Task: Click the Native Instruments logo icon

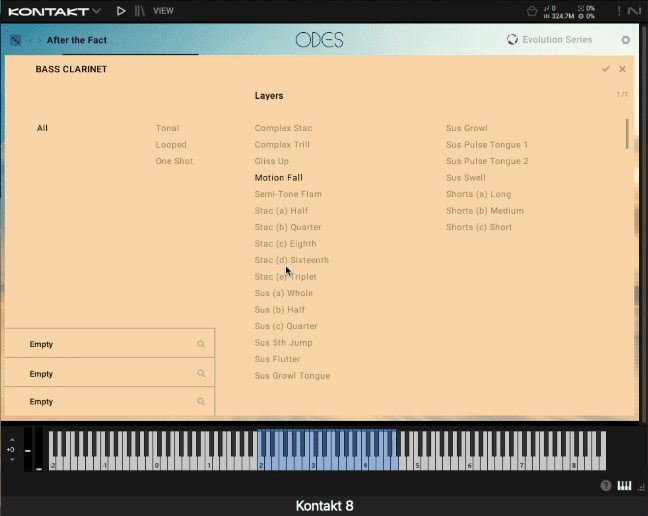Action: (634, 11)
